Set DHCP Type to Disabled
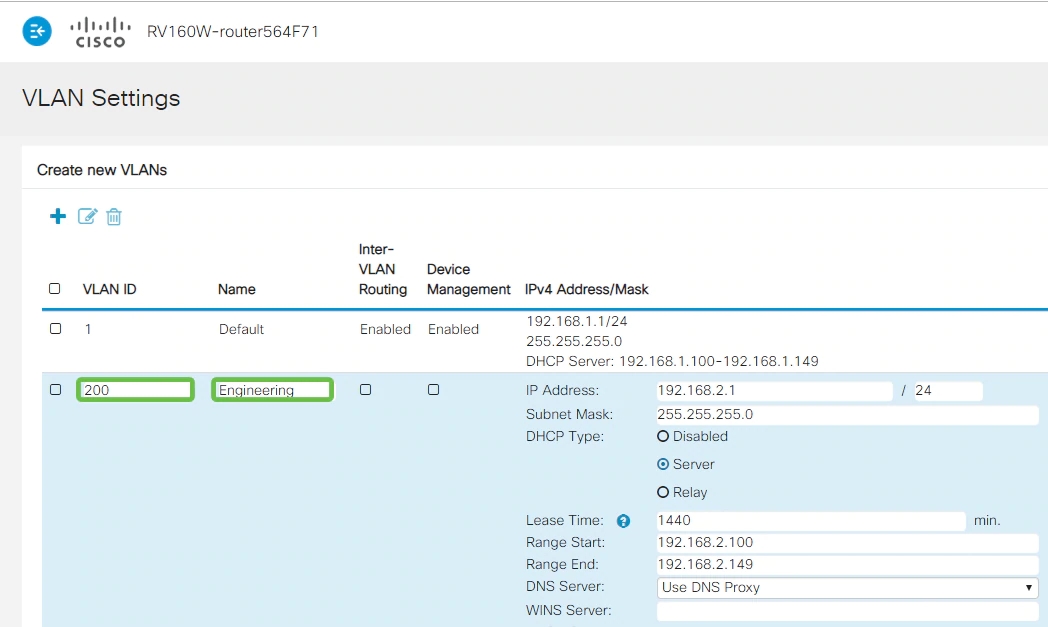Screen dimensions: 1048x627 click(x=663, y=436)
